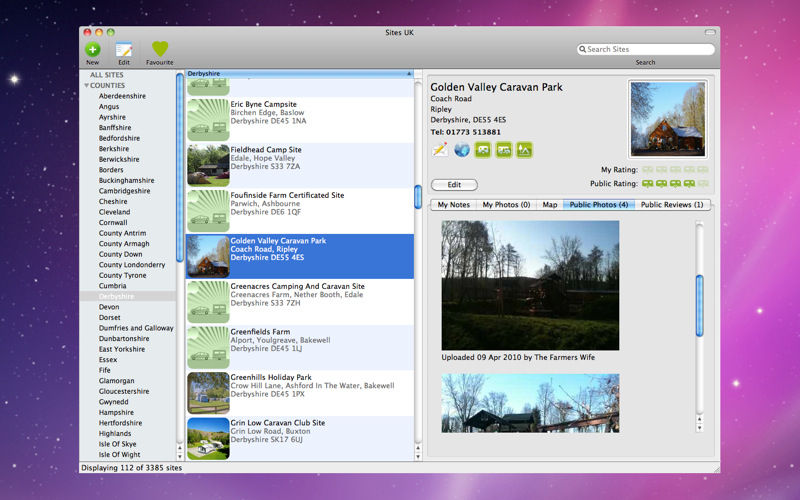Screen dimensions: 800x500
Task: Click Eric Byne Campsite placeholder thumbnail
Action: (208, 119)
